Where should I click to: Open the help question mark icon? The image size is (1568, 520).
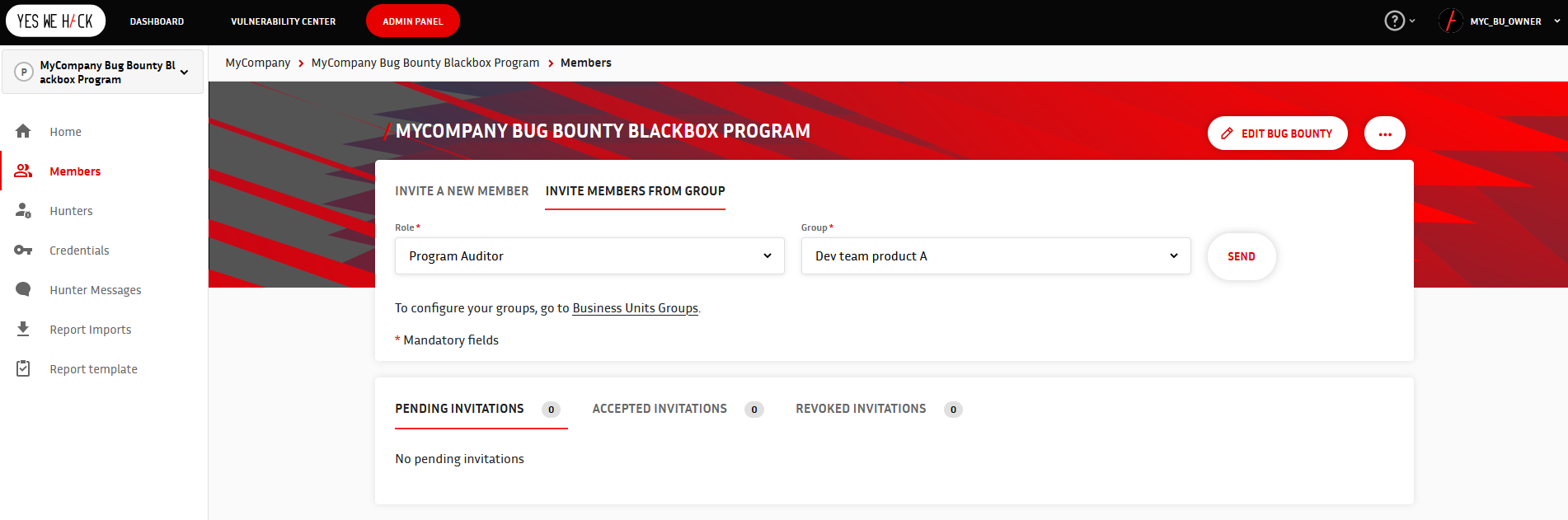[1394, 21]
